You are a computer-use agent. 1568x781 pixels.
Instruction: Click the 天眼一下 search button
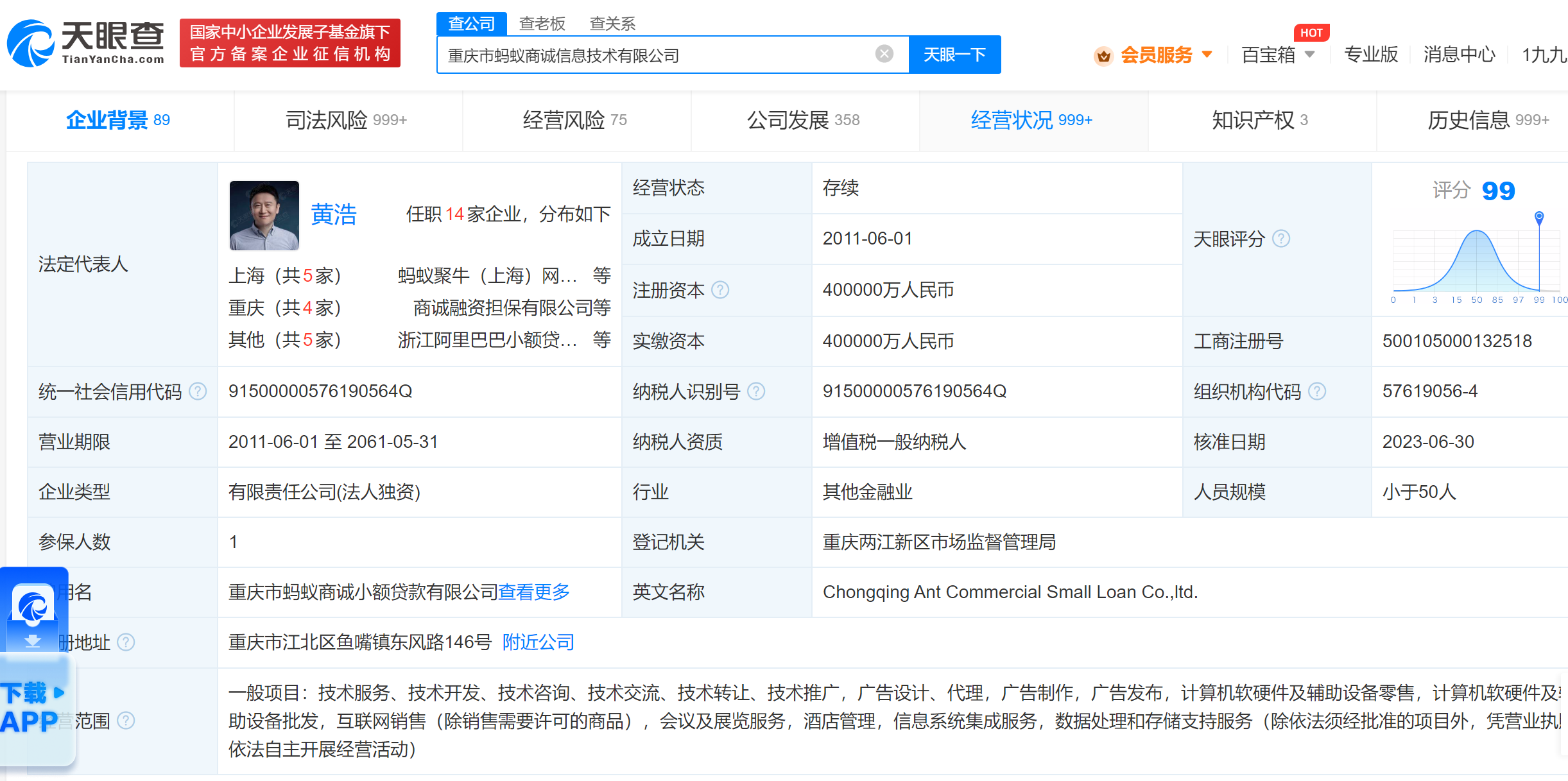954,55
